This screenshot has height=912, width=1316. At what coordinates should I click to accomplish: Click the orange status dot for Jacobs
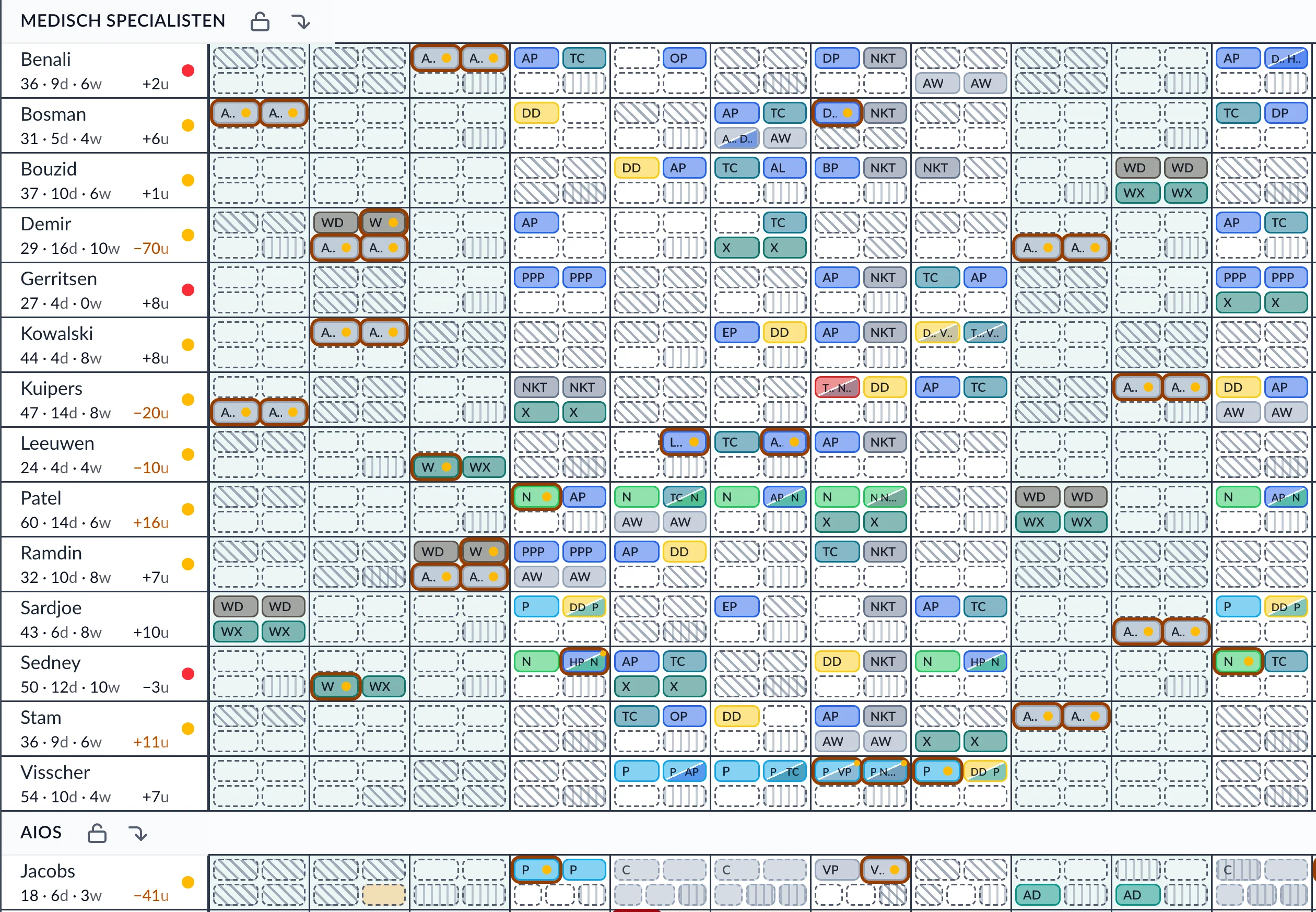pos(188,883)
